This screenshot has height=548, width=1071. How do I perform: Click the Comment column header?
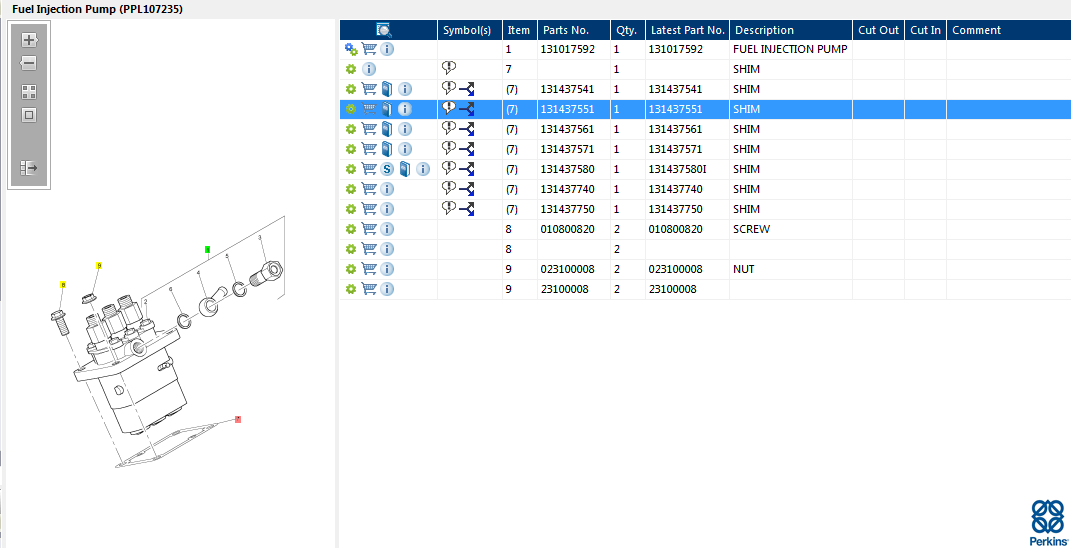pyautogui.click(x=1009, y=30)
